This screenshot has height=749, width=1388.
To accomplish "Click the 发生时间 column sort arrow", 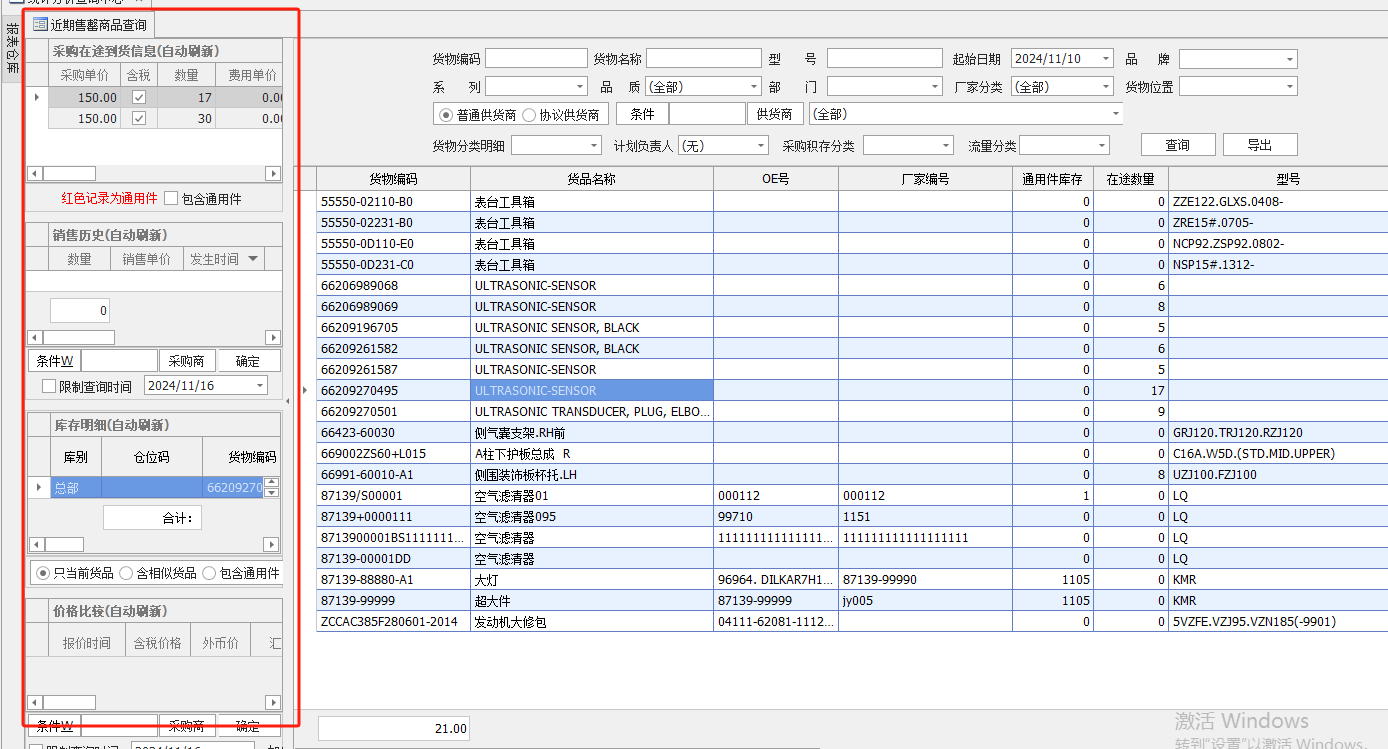I will [x=253, y=259].
